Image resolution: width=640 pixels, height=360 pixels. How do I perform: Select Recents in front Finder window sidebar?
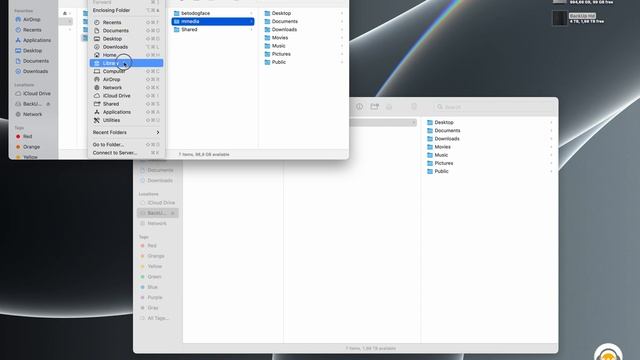click(32, 30)
